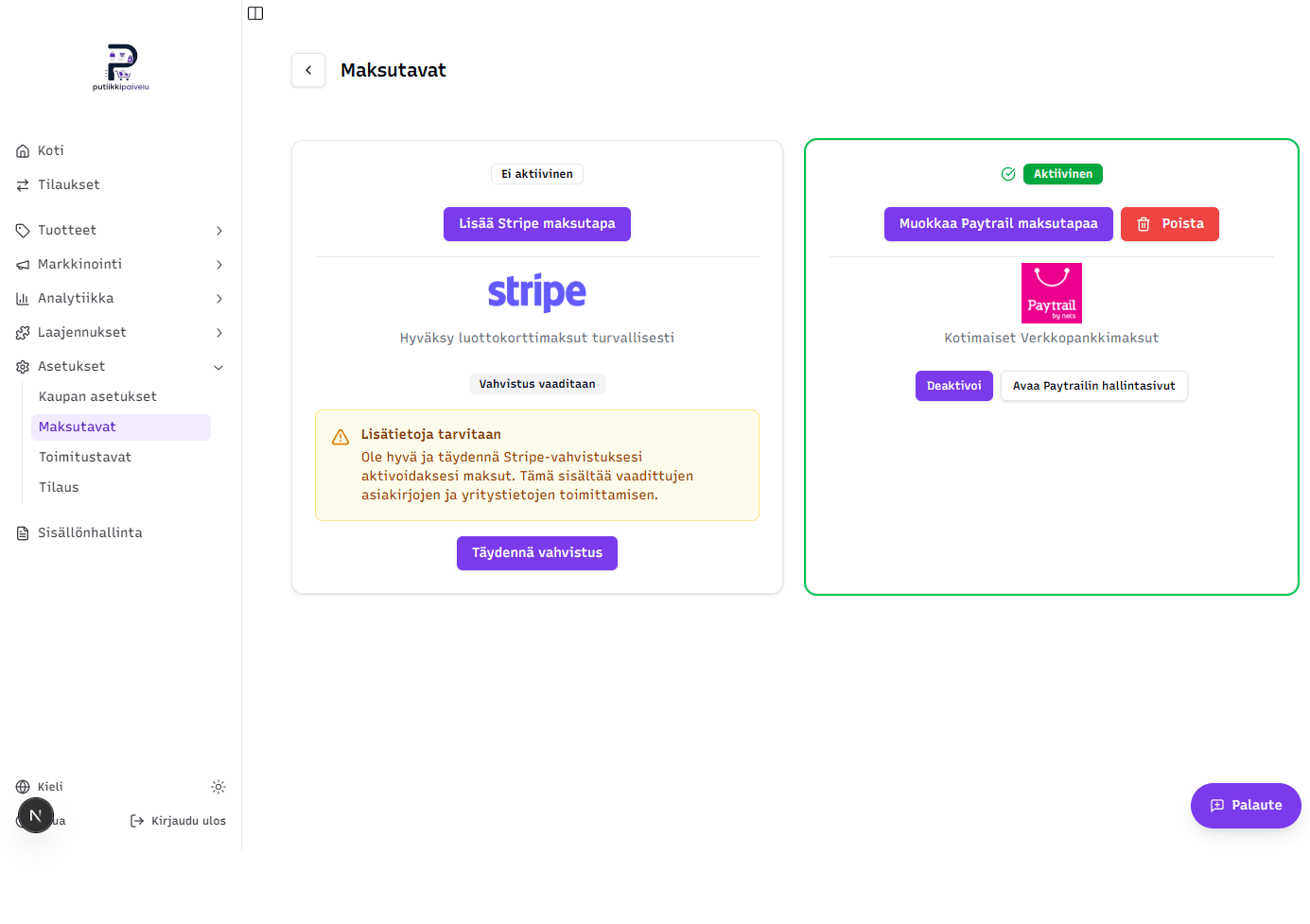Open Tilaukset in the sidebar

68,184
